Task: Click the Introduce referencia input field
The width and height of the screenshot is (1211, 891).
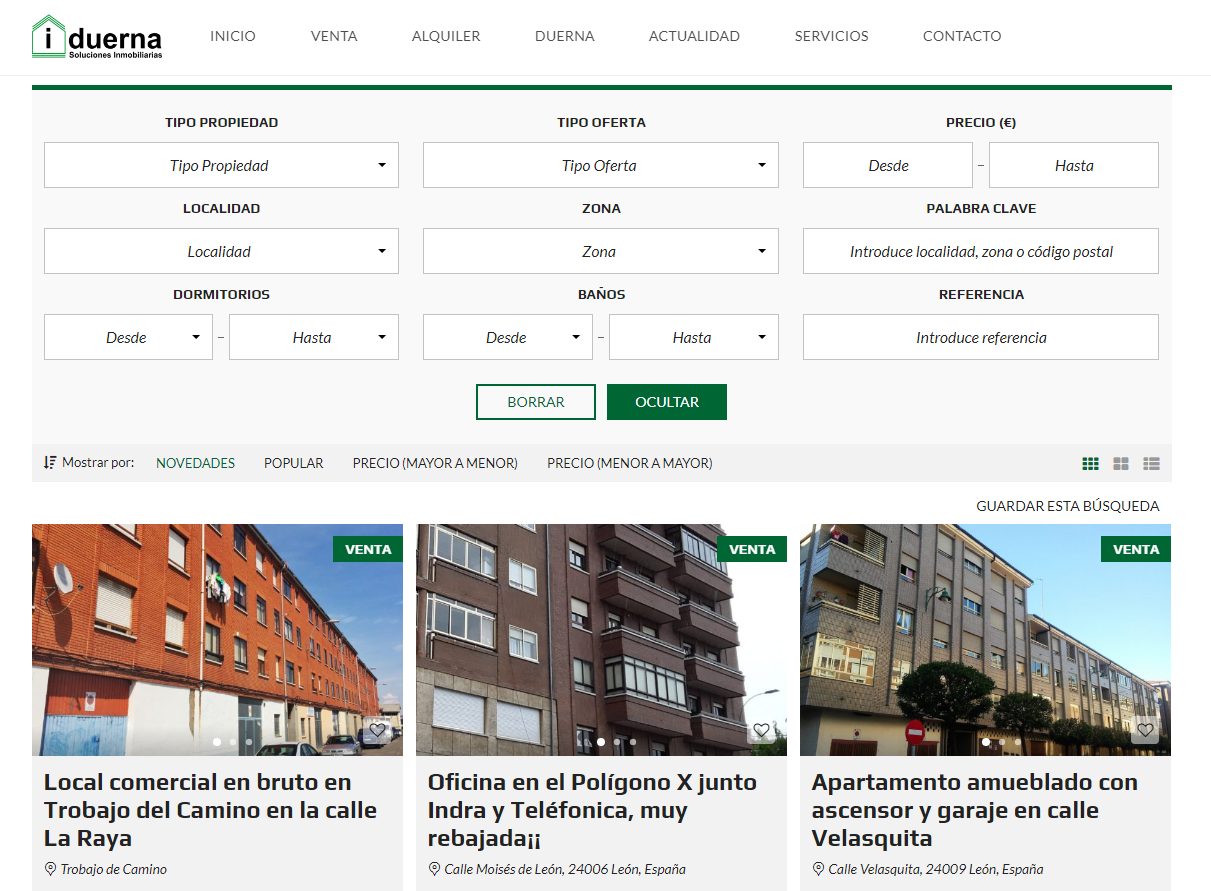Action: point(980,338)
